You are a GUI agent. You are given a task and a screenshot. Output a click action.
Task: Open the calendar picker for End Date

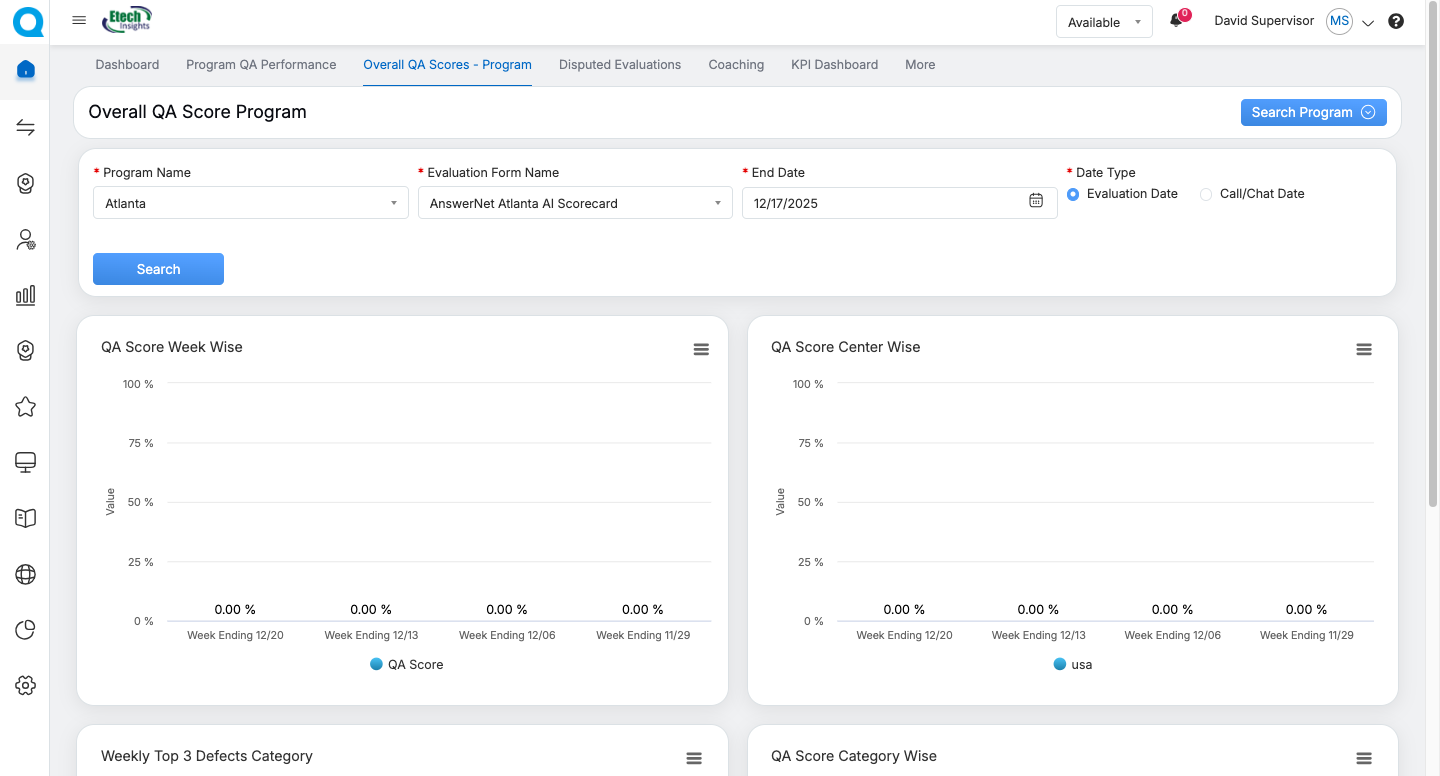point(1036,201)
